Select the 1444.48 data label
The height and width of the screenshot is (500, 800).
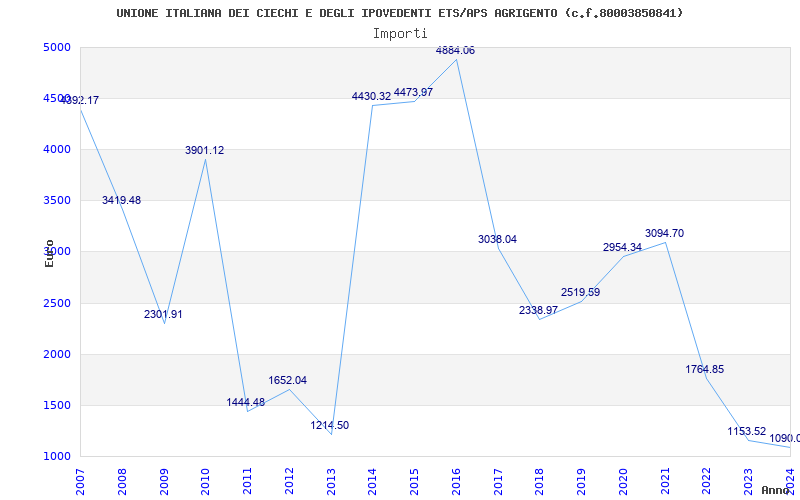(246, 403)
